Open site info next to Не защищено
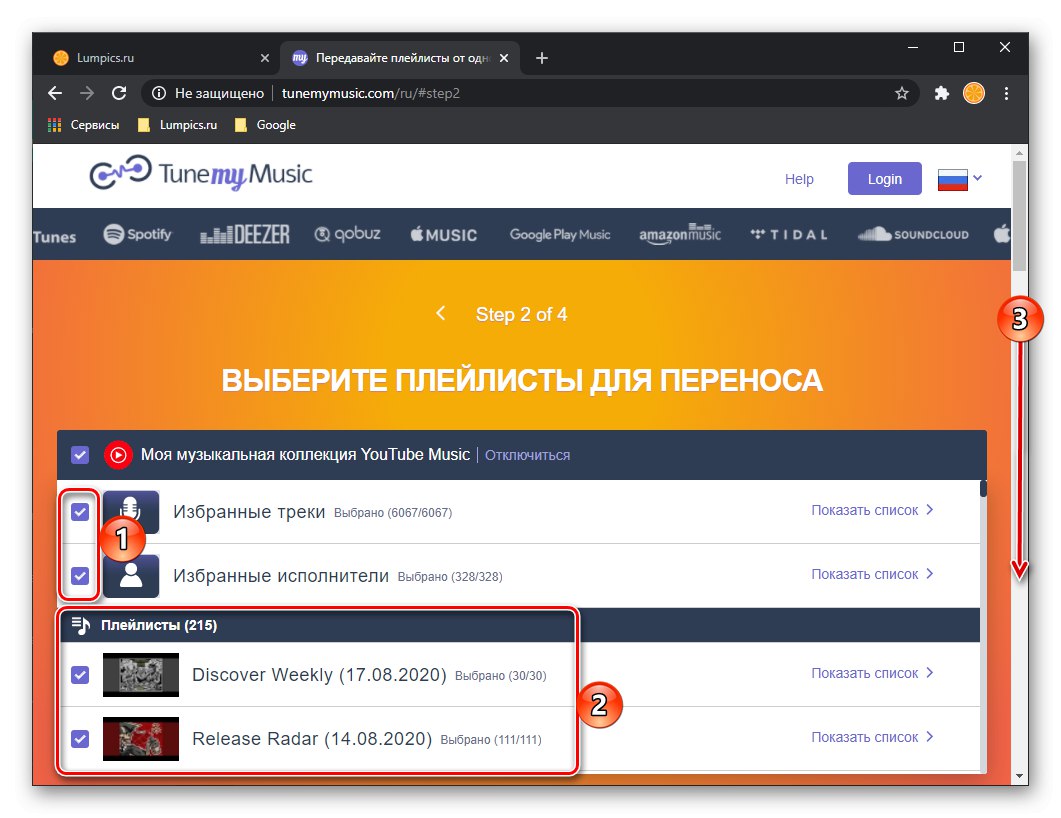1061x818 pixels. tap(158, 93)
